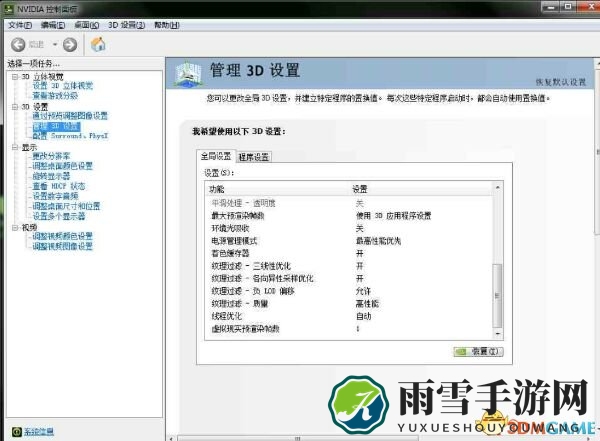This screenshot has height=441, width=600.
Task: Select the 纹理过滤 - 负 LOD 偏移 row
Action: tap(349, 291)
